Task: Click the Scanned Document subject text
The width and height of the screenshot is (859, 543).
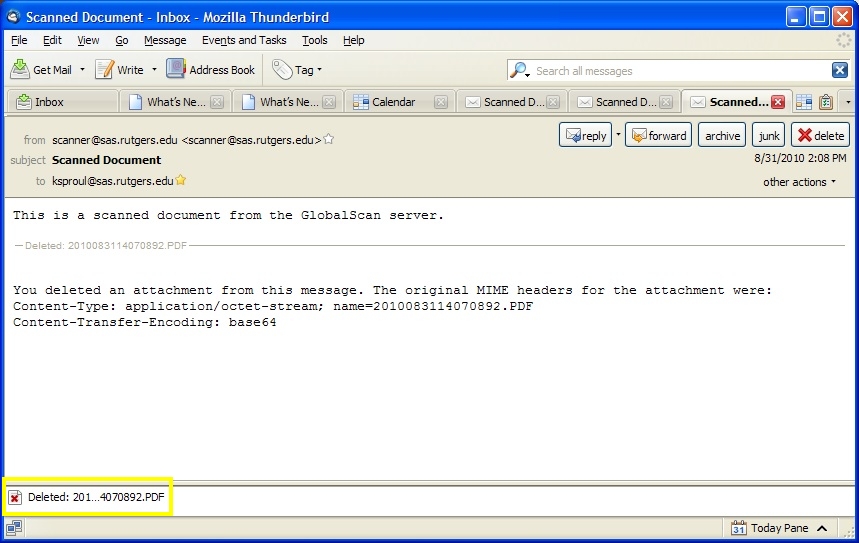Action: click(x=106, y=160)
